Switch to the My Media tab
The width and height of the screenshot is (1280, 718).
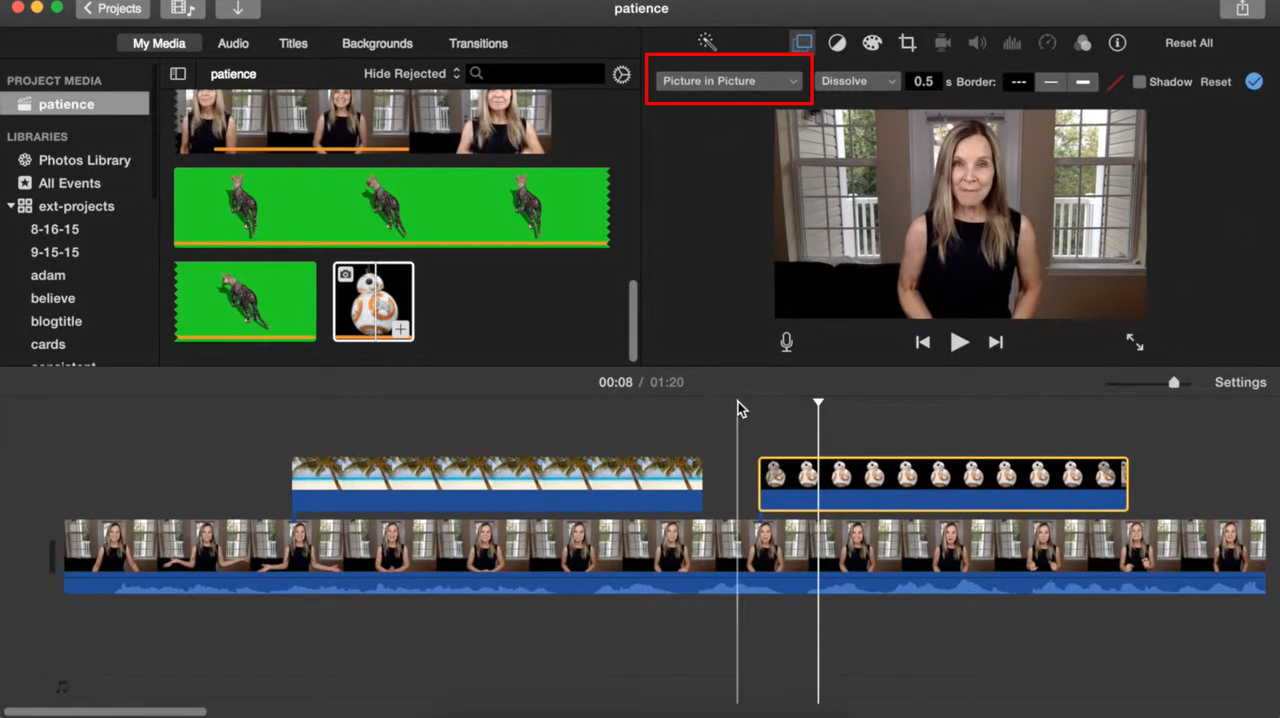[159, 43]
